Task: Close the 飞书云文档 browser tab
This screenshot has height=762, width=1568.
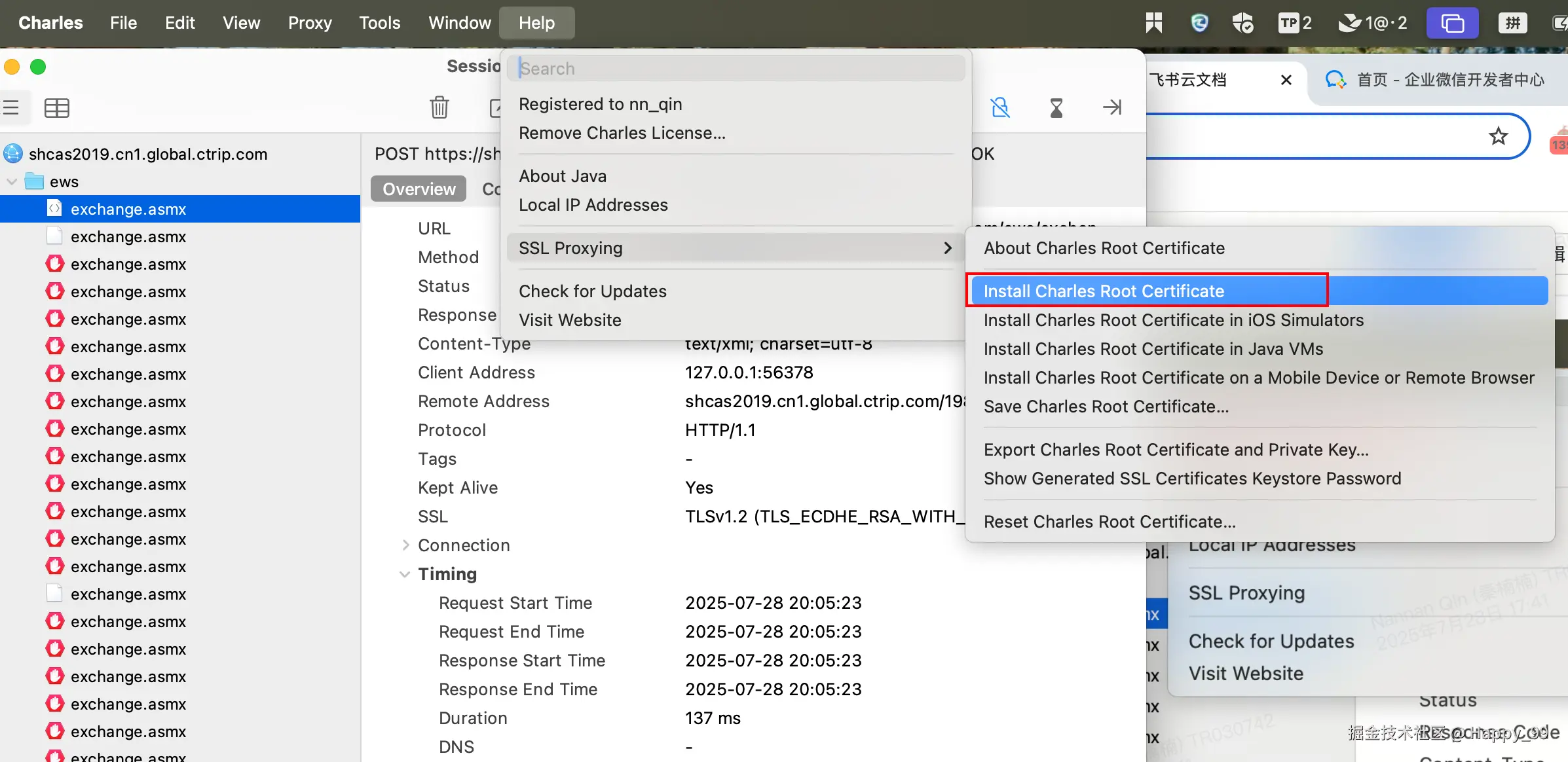Action: click(1286, 80)
